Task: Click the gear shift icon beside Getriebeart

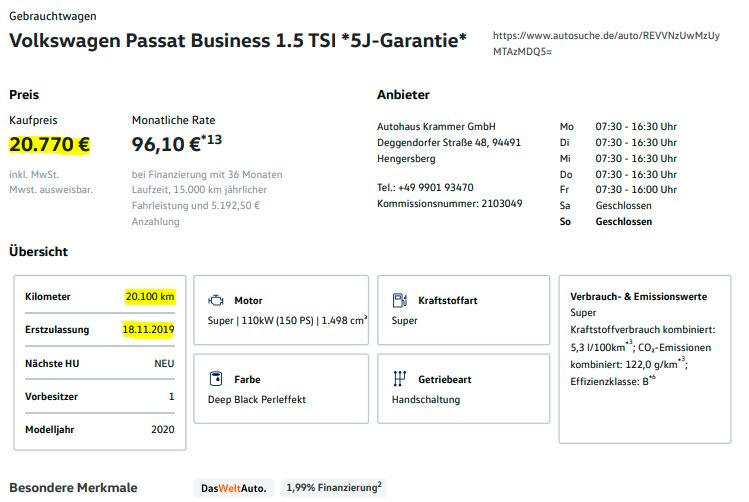Action: tap(399, 379)
